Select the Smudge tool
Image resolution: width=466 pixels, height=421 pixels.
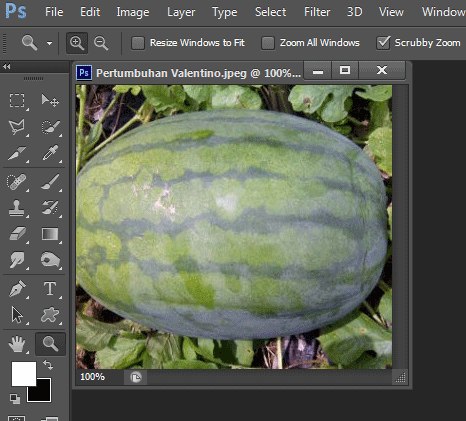click(17, 260)
